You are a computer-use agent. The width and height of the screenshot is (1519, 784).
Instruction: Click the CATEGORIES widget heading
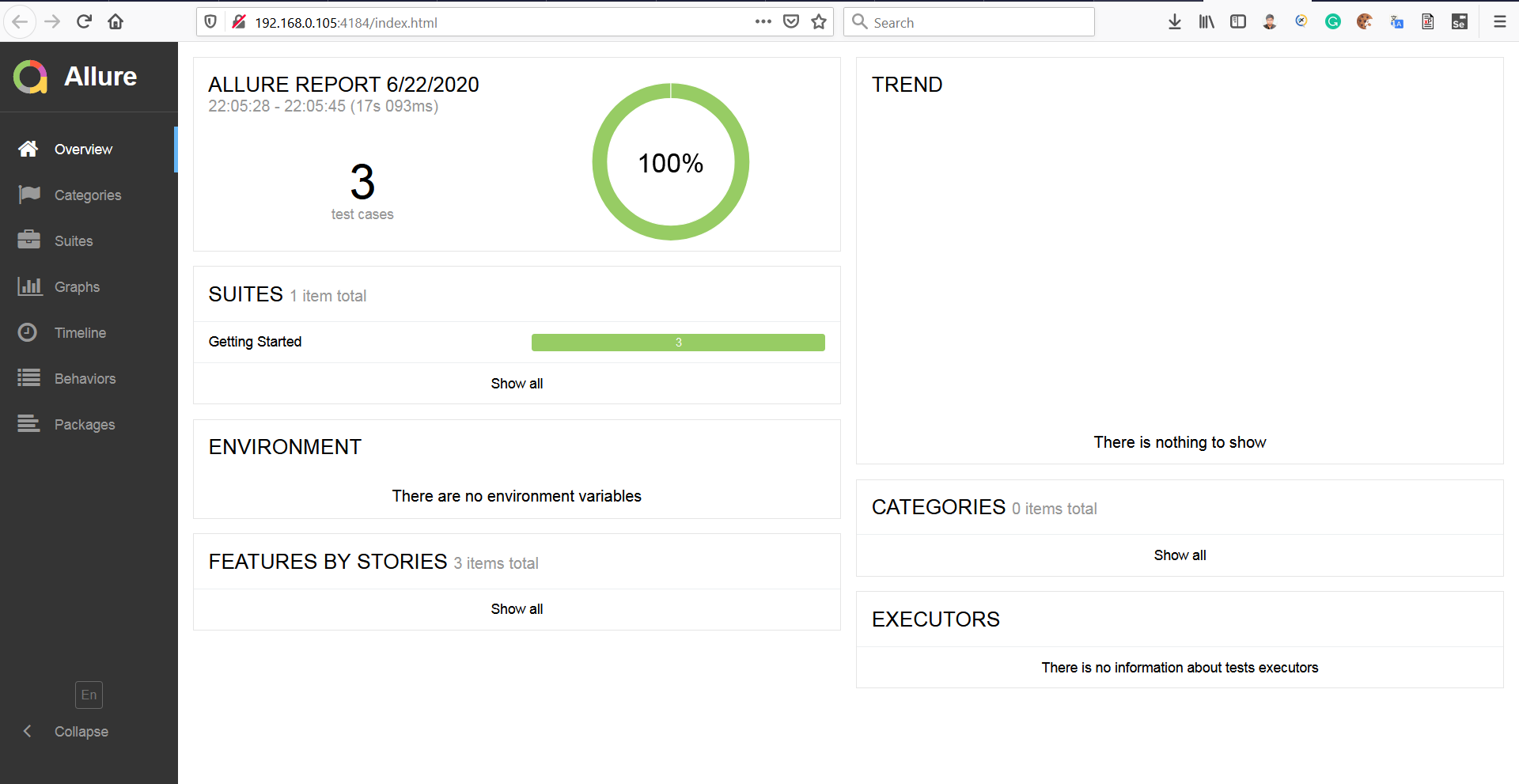pyautogui.click(x=938, y=507)
